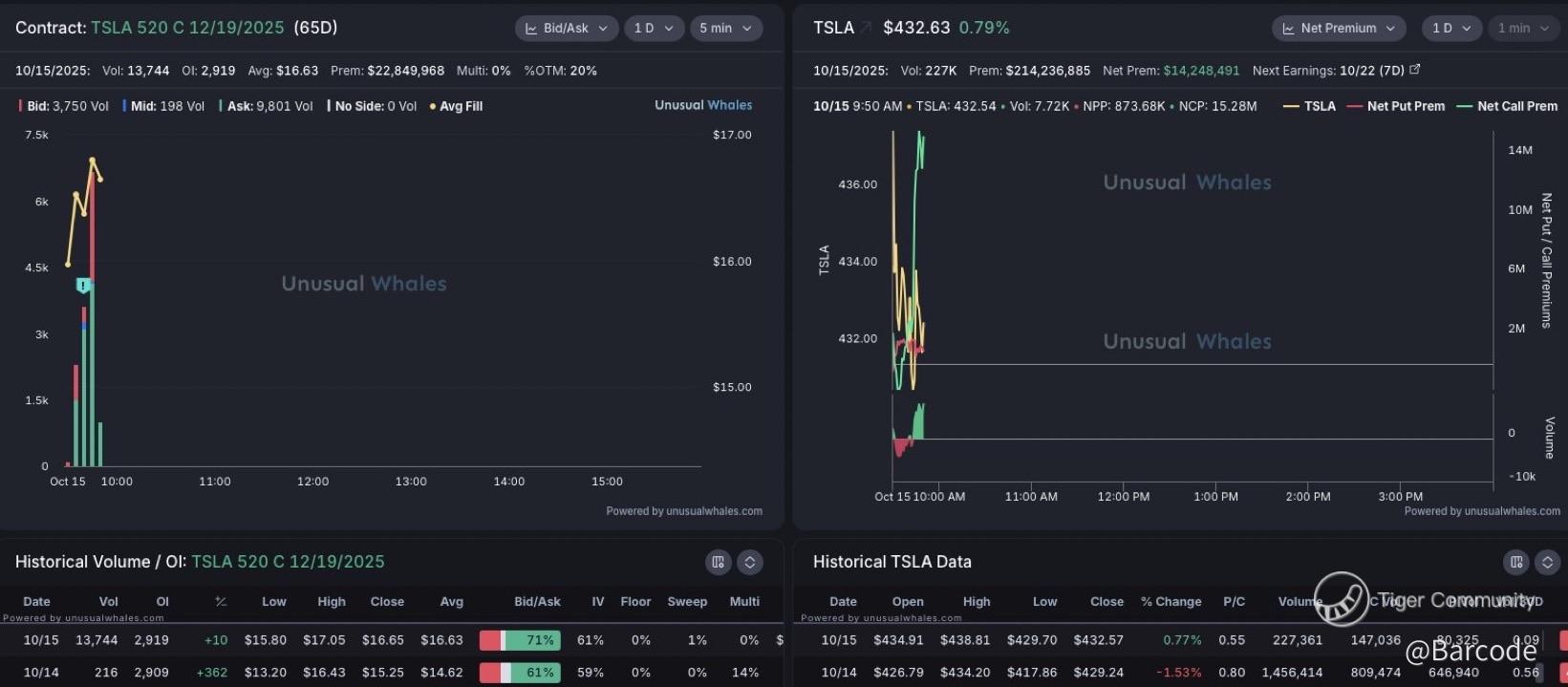This screenshot has width=1568, height=687.
Task: Click TSLA 520 C link in Historical Volume heading
Action: point(288,562)
